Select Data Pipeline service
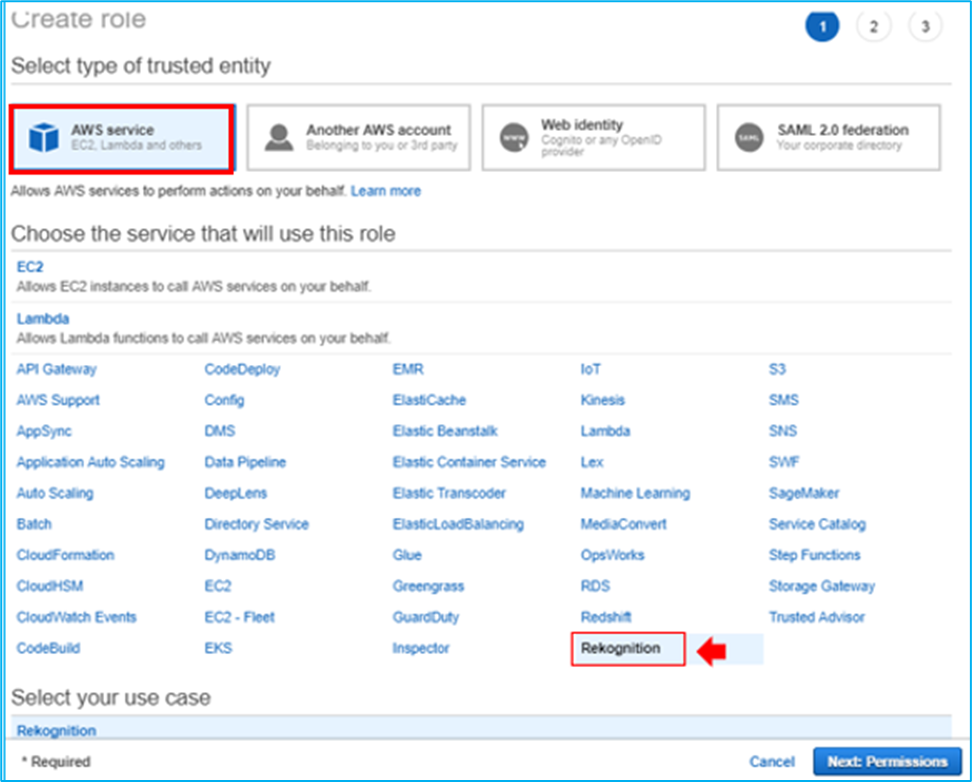This screenshot has width=972, height=782. (x=245, y=462)
